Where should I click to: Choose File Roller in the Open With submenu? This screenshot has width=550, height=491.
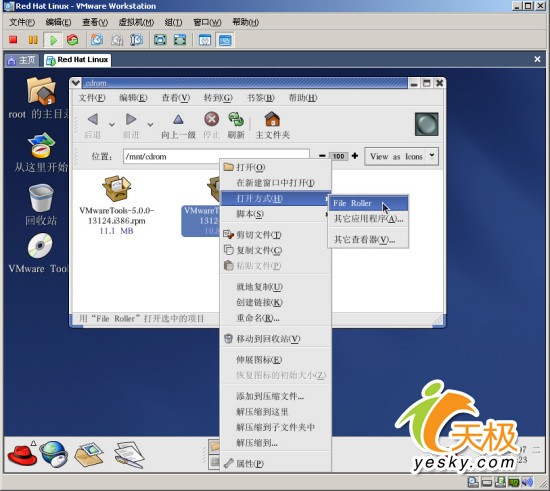(x=368, y=203)
